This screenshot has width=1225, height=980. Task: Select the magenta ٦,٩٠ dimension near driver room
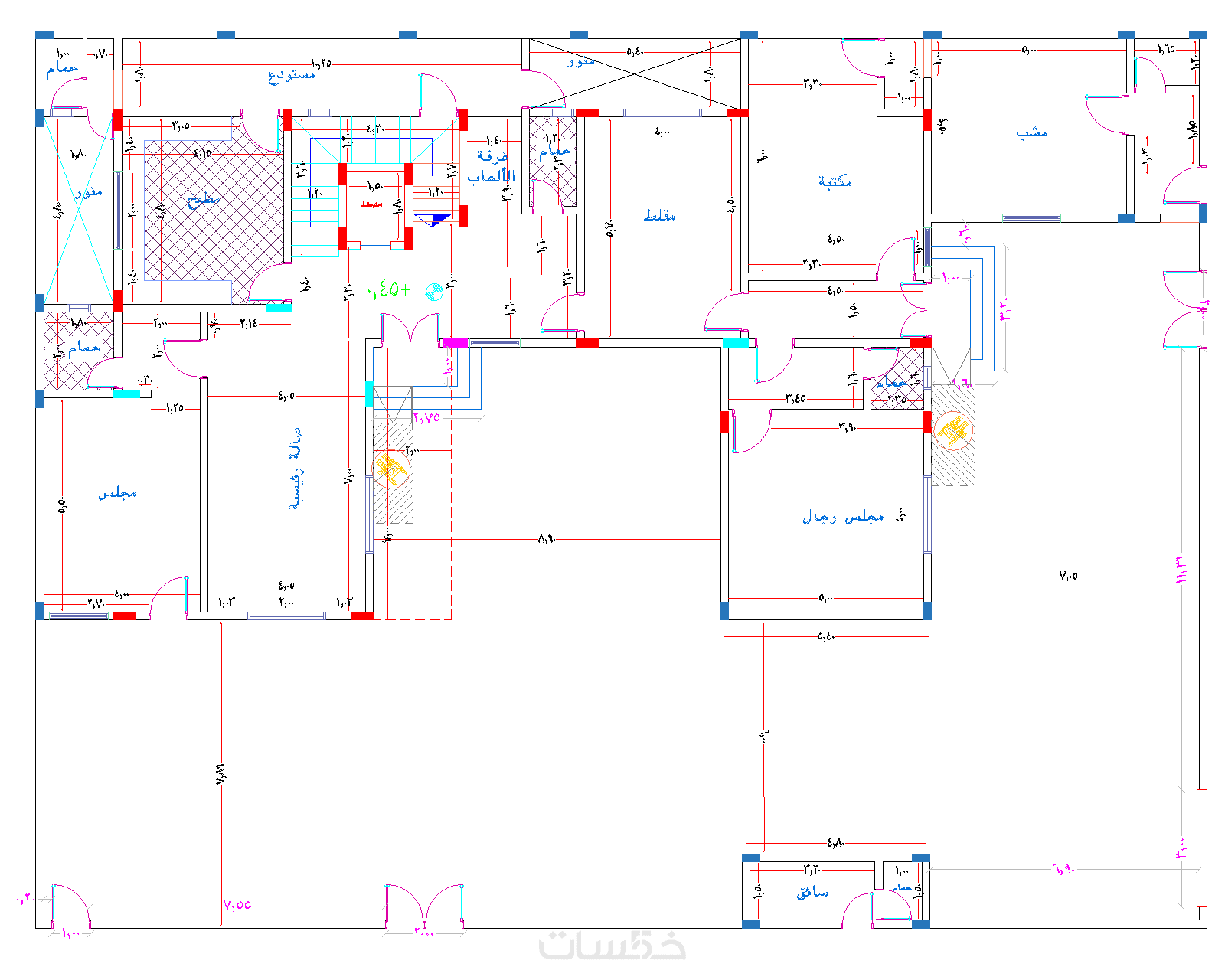(1063, 869)
